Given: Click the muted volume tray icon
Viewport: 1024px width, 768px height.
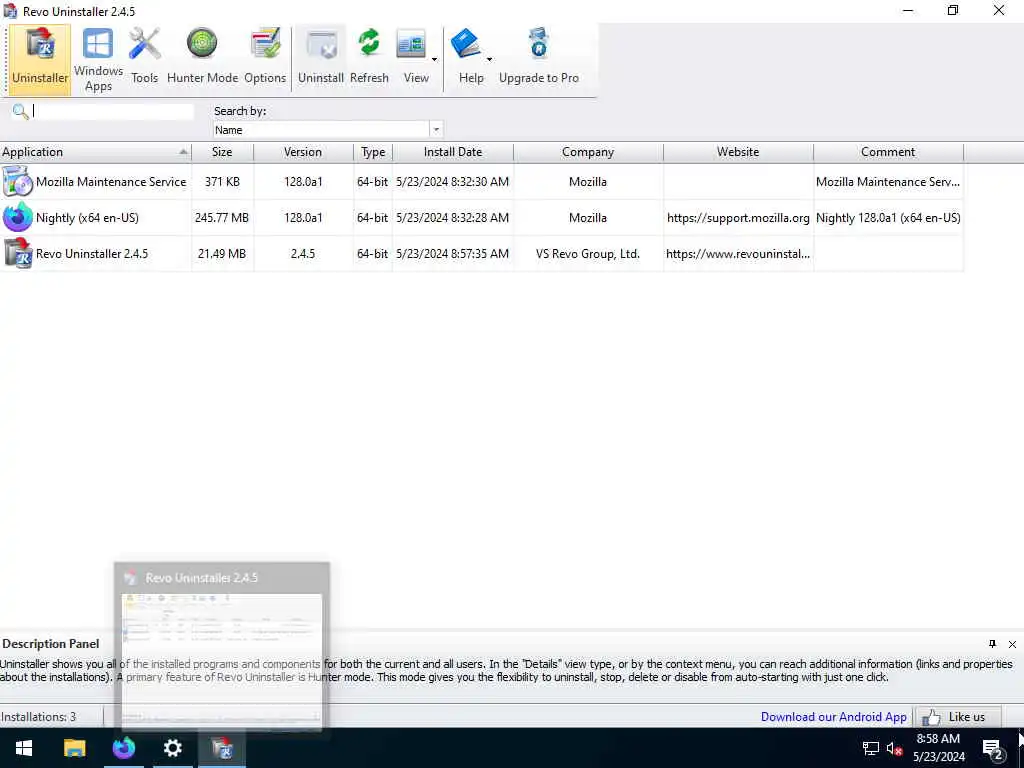Looking at the screenshot, I should pyautogui.click(x=894, y=748).
